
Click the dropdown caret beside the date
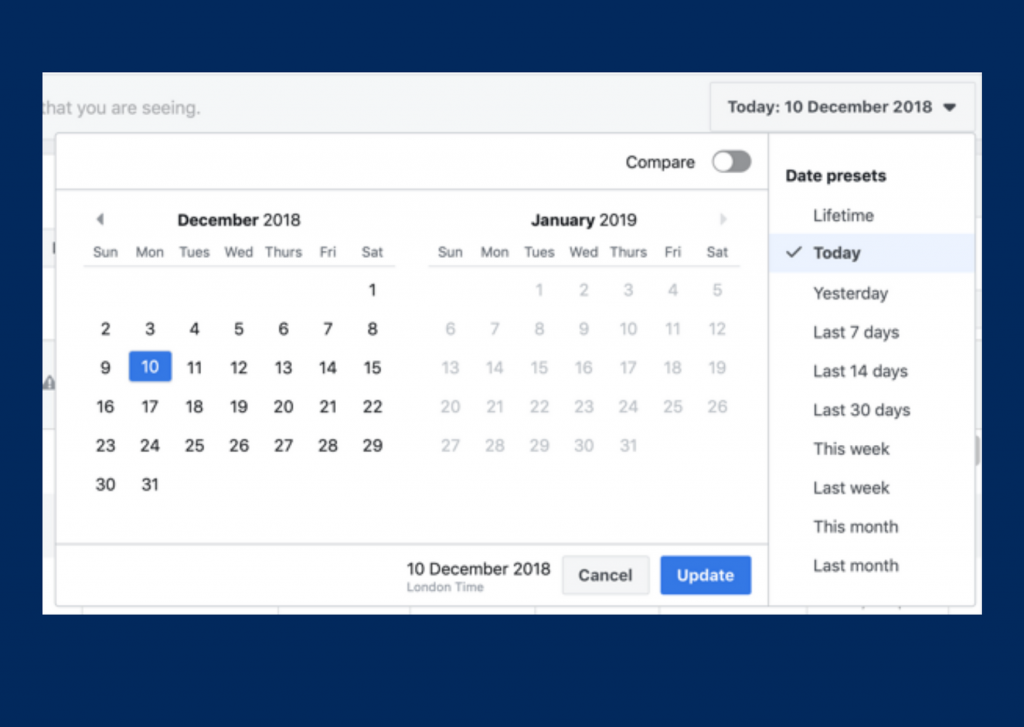pos(950,107)
